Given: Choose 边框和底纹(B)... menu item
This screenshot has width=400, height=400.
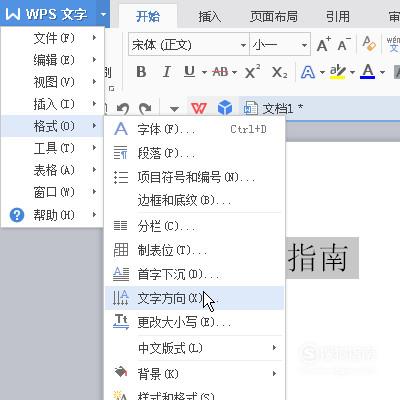Looking at the screenshot, I should [x=194, y=200].
